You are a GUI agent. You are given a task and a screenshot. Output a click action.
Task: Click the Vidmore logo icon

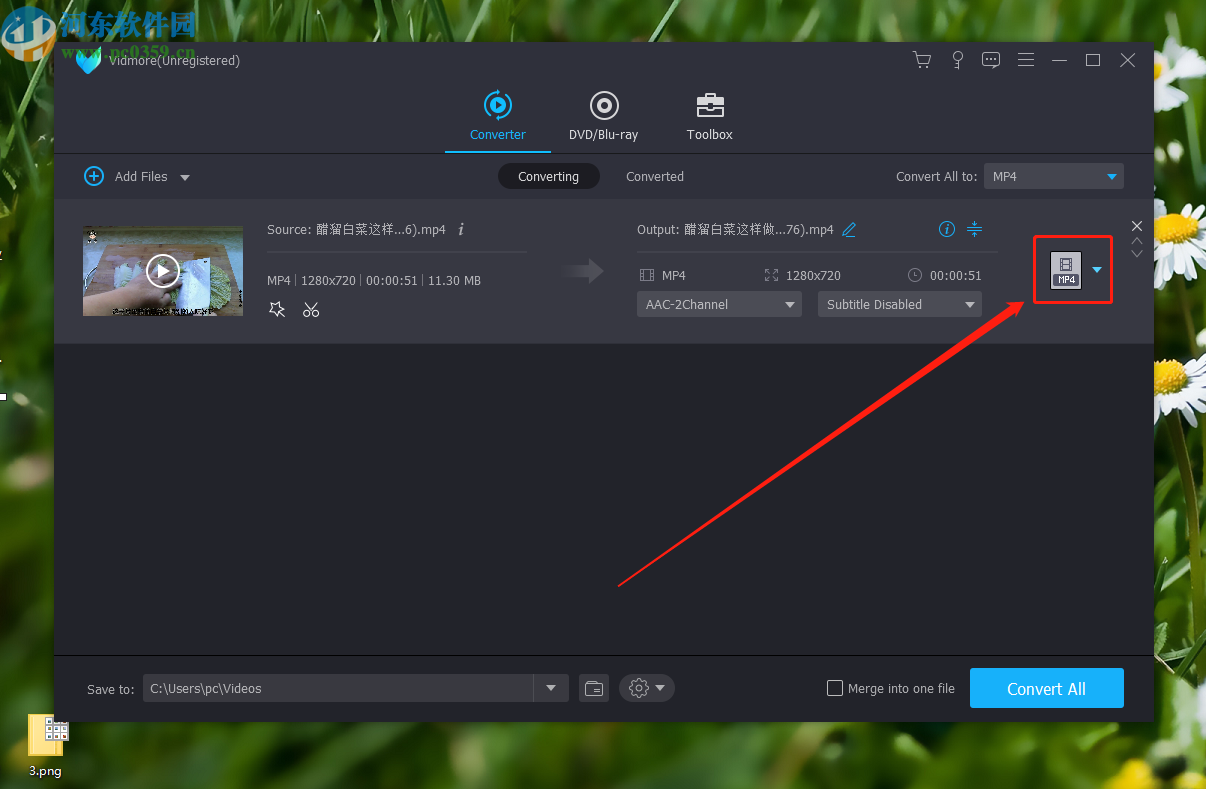click(x=88, y=61)
